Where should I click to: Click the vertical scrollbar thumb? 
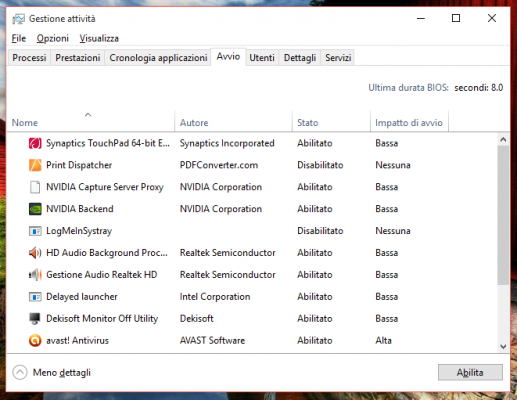503,215
